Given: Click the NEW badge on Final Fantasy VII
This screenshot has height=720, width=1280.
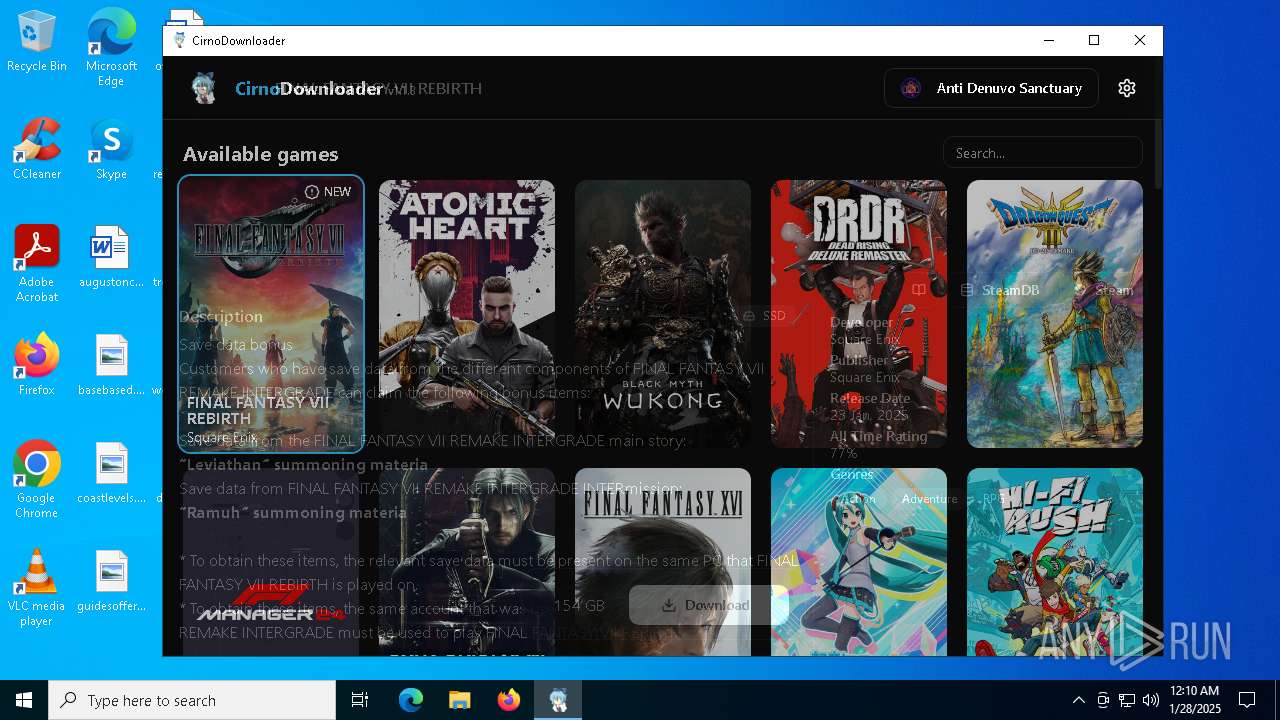Looking at the screenshot, I should 328,192.
